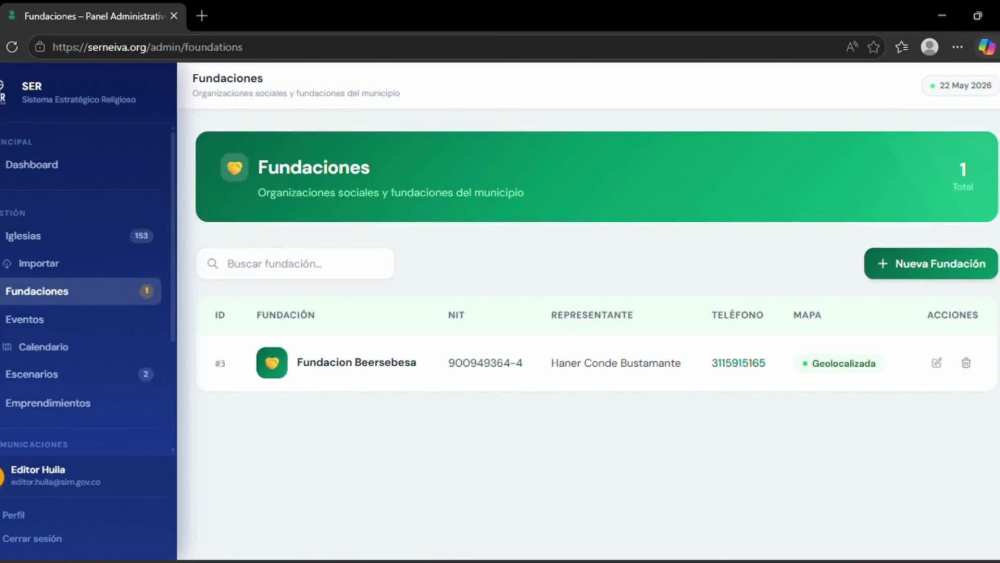
Task: Open the Perfil link
Action: point(13,515)
